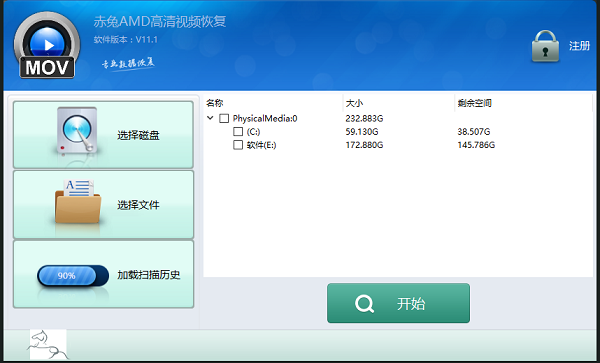
Task: Click the magnifier icon on start button
Action: (364, 304)
